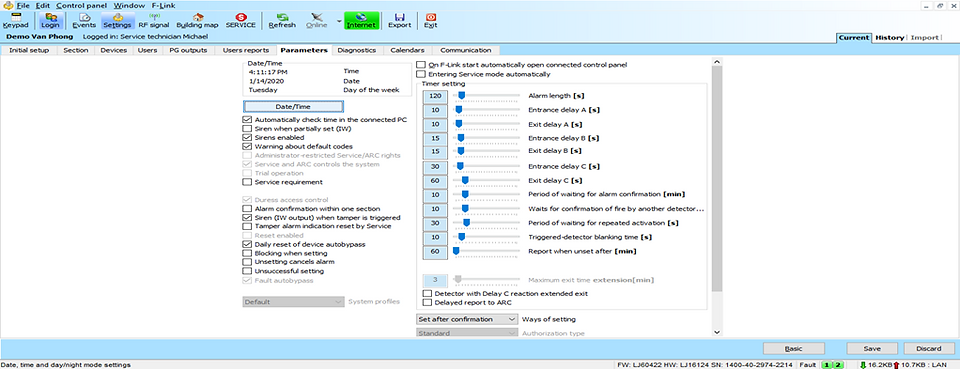
Task: Click the Entrance delay C value field
Action: [436, 166]
